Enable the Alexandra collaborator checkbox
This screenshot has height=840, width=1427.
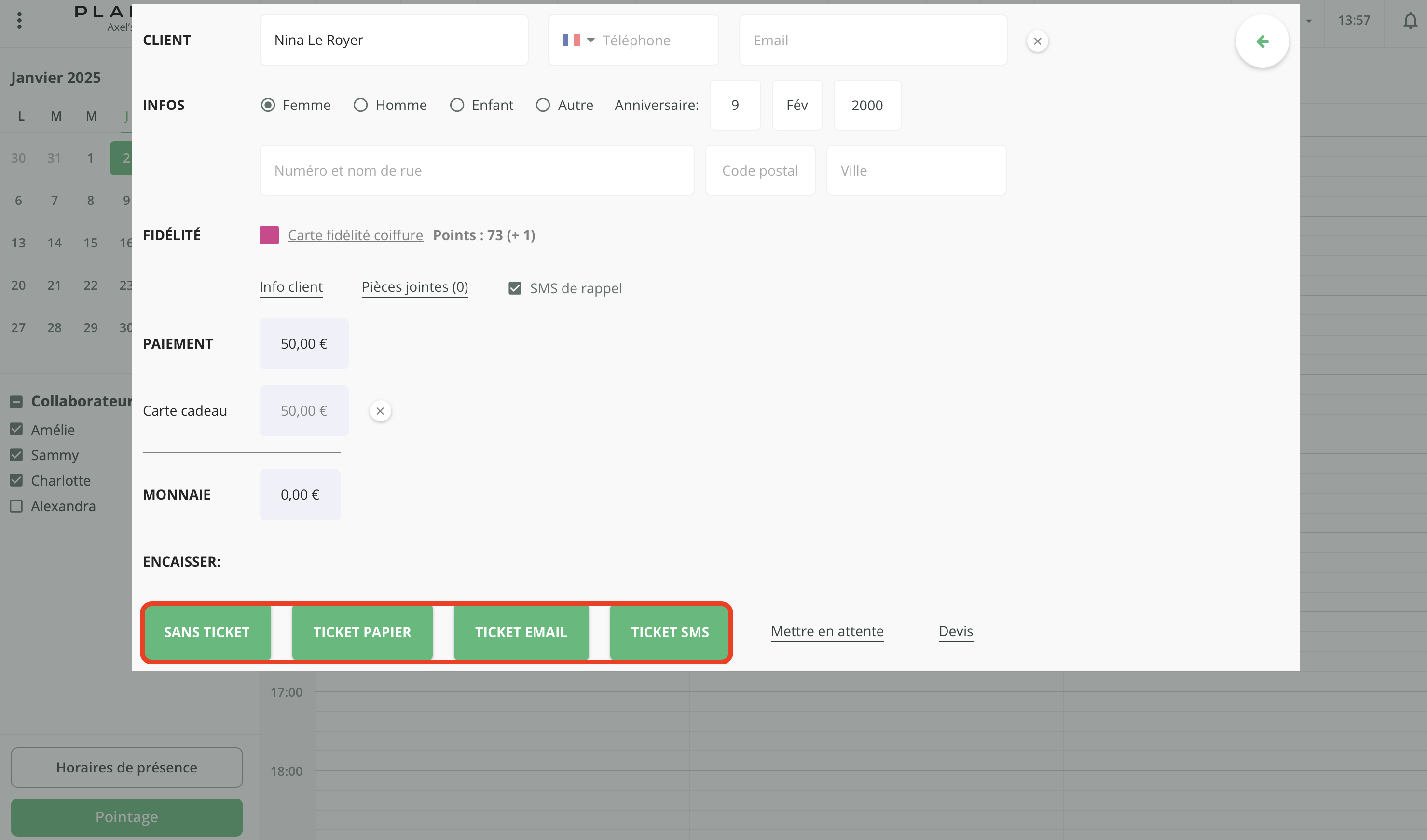click(16, 506)
